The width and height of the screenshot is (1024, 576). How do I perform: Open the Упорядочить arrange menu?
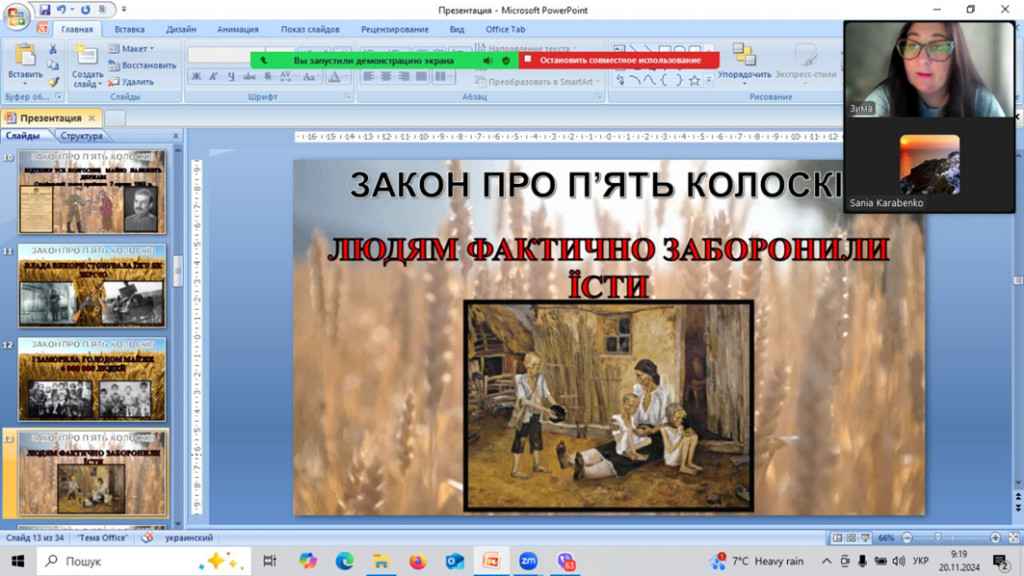point(744,64)
